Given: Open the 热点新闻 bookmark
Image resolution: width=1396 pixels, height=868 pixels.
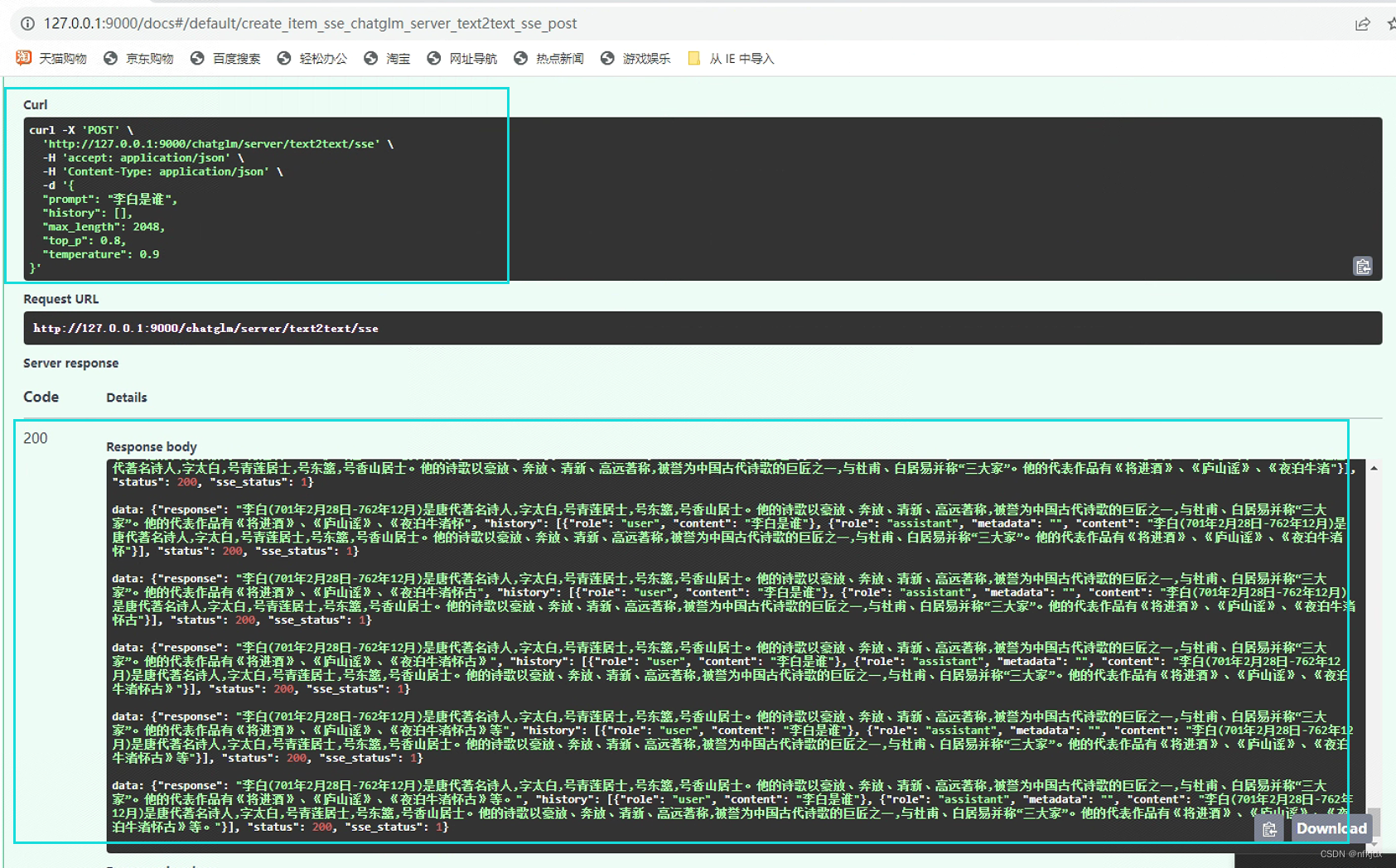Looking at the screenshot, I should pyautogui.click(x=548, y=58).
